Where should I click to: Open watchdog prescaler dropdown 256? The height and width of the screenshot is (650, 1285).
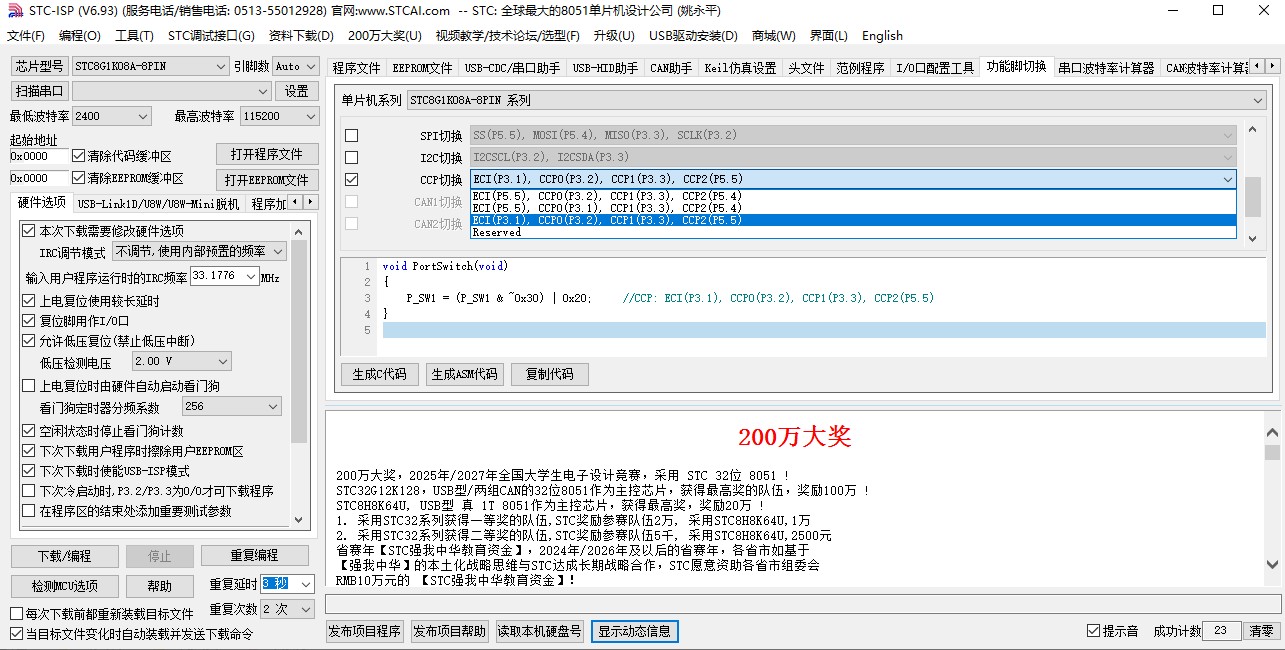(232, 406)
